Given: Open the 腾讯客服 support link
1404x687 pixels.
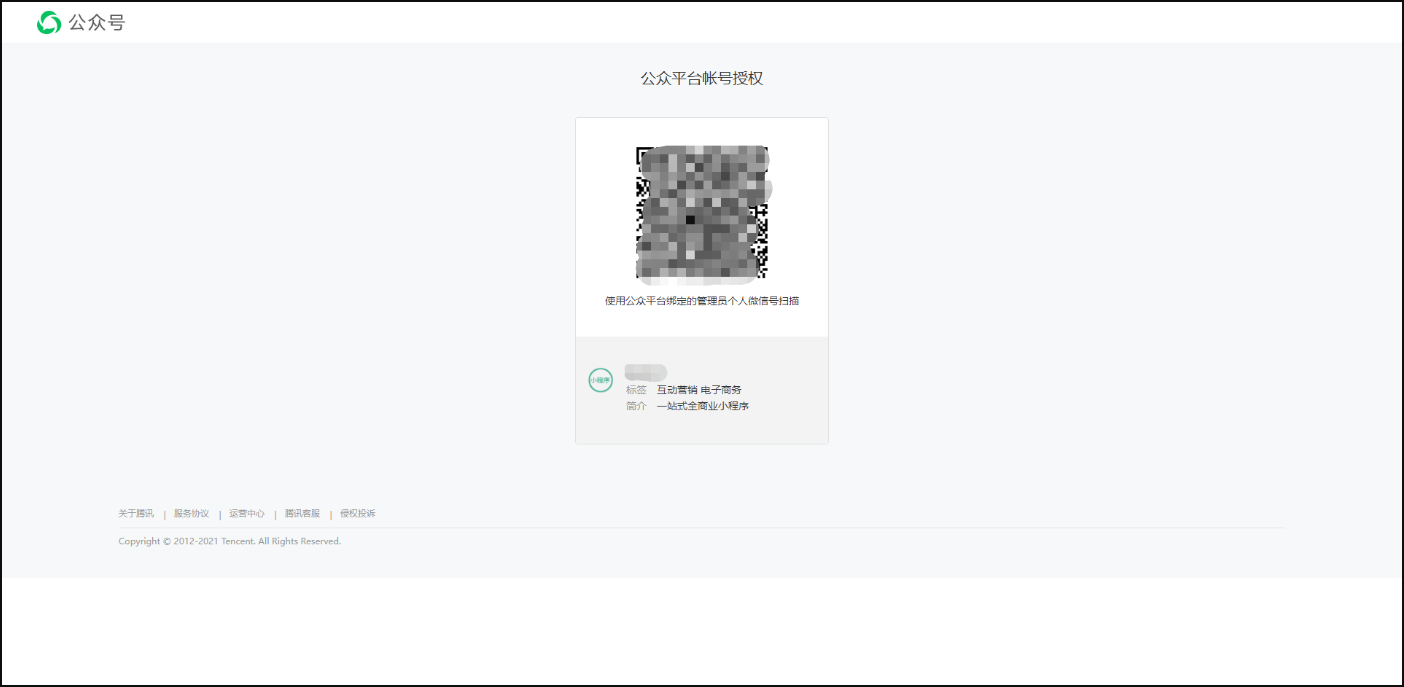Looking at the screenshot, I should tap(302, 514).
